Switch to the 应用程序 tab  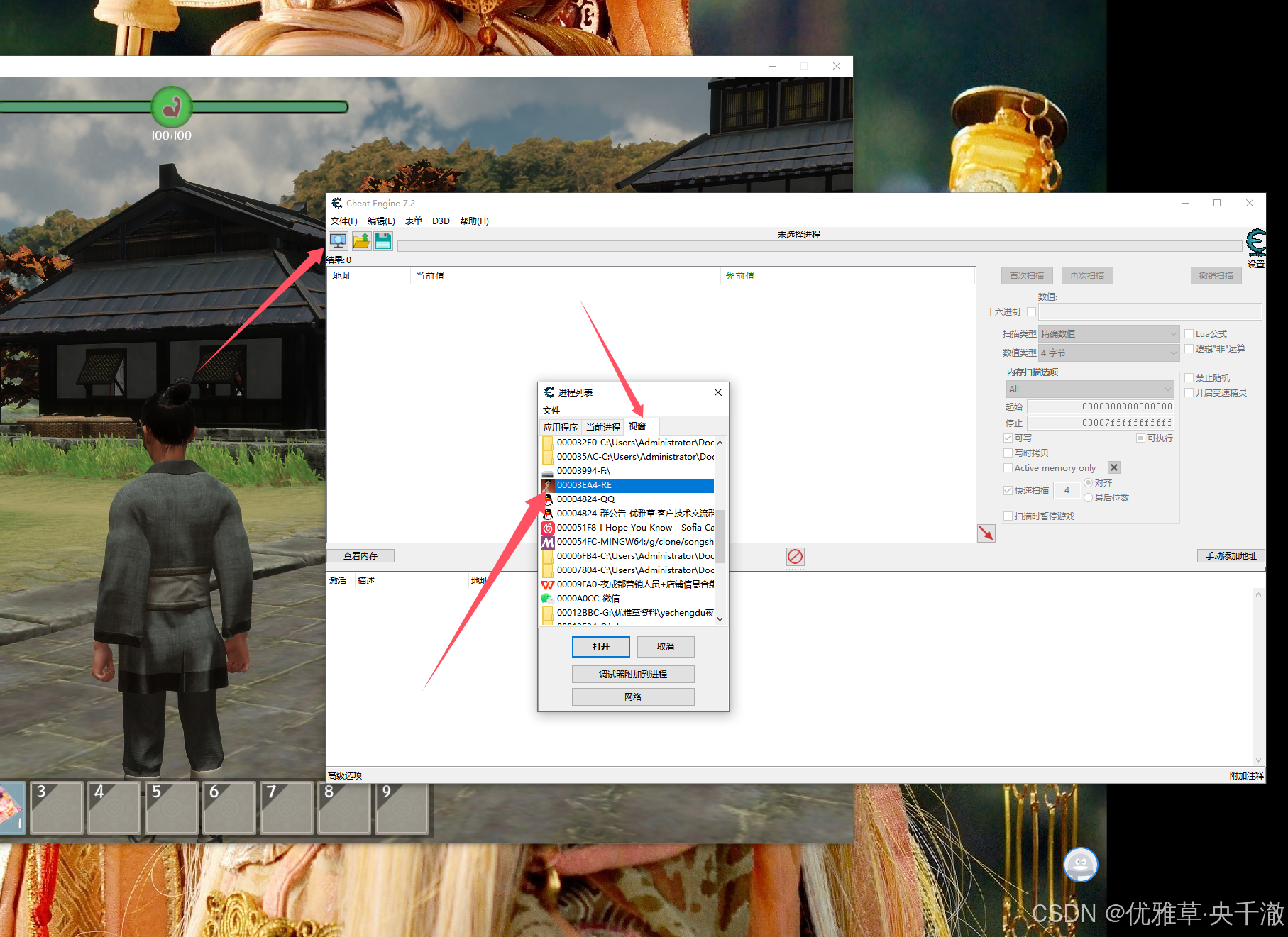(x=561, y=428)
